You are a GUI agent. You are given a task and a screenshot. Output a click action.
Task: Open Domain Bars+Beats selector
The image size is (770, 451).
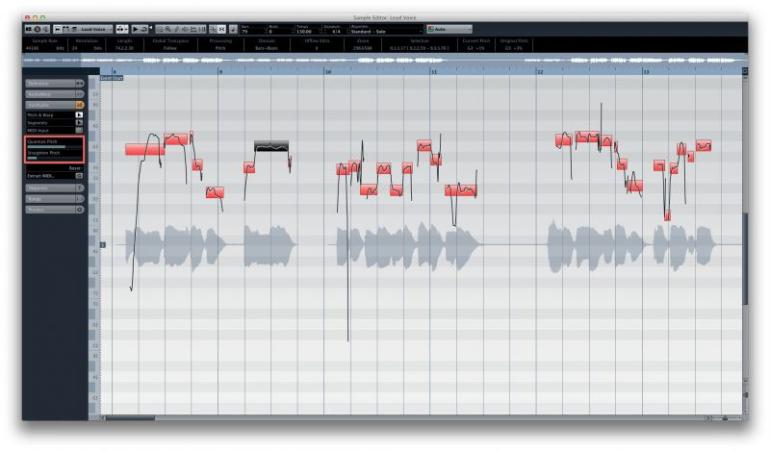click(267, 48)
